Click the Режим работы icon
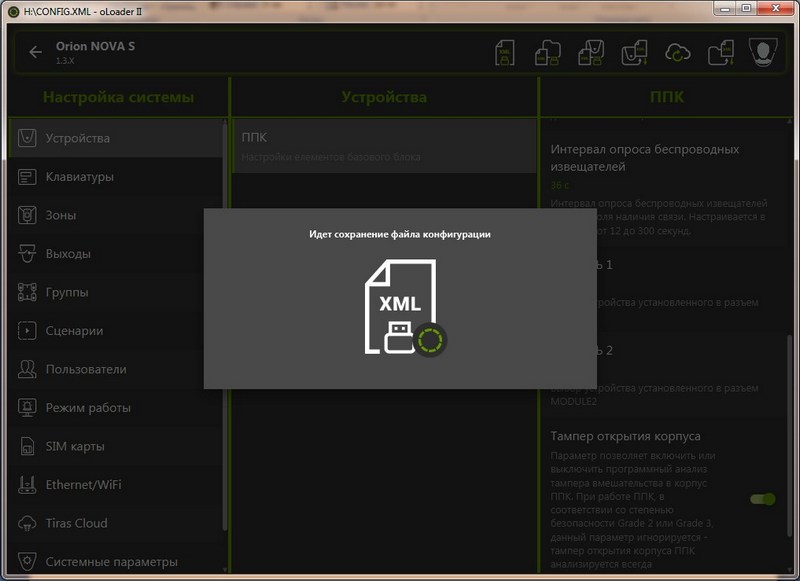The height and width of the screenshot is (581, 800). tap(27, 408)
